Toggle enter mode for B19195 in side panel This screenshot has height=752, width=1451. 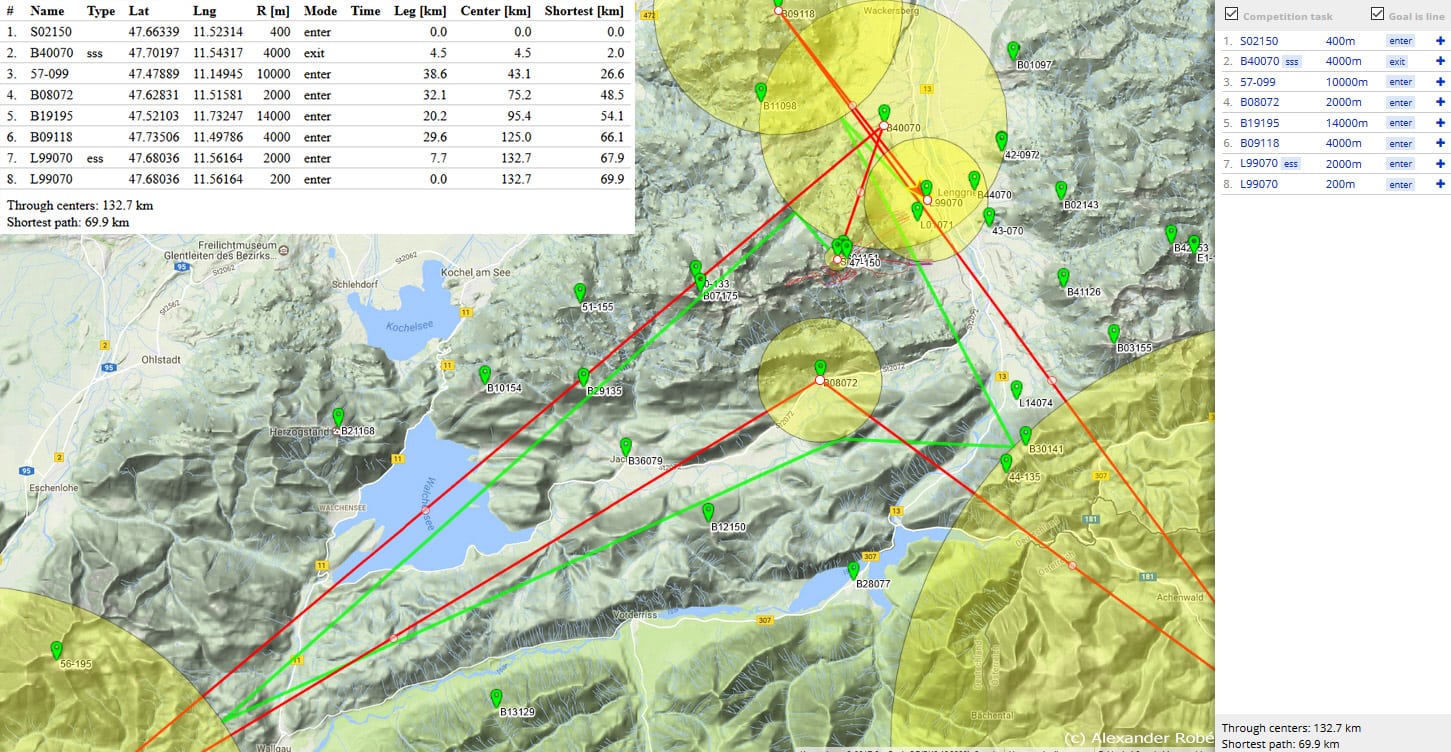click(x=1400, y=123)
